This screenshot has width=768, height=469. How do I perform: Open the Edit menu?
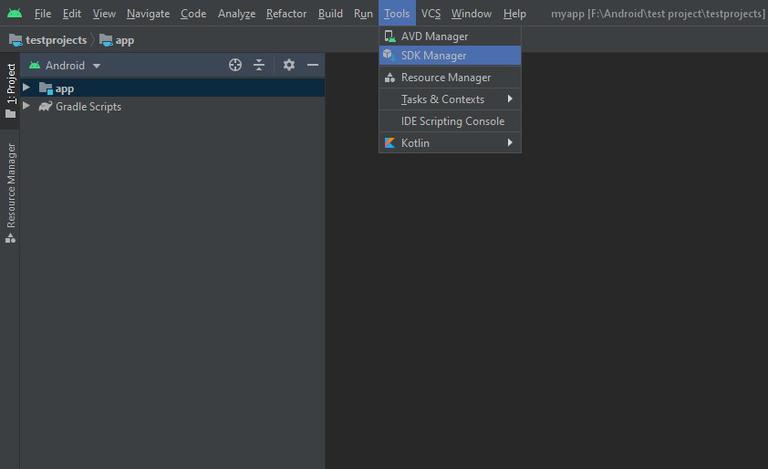(72, 14)
